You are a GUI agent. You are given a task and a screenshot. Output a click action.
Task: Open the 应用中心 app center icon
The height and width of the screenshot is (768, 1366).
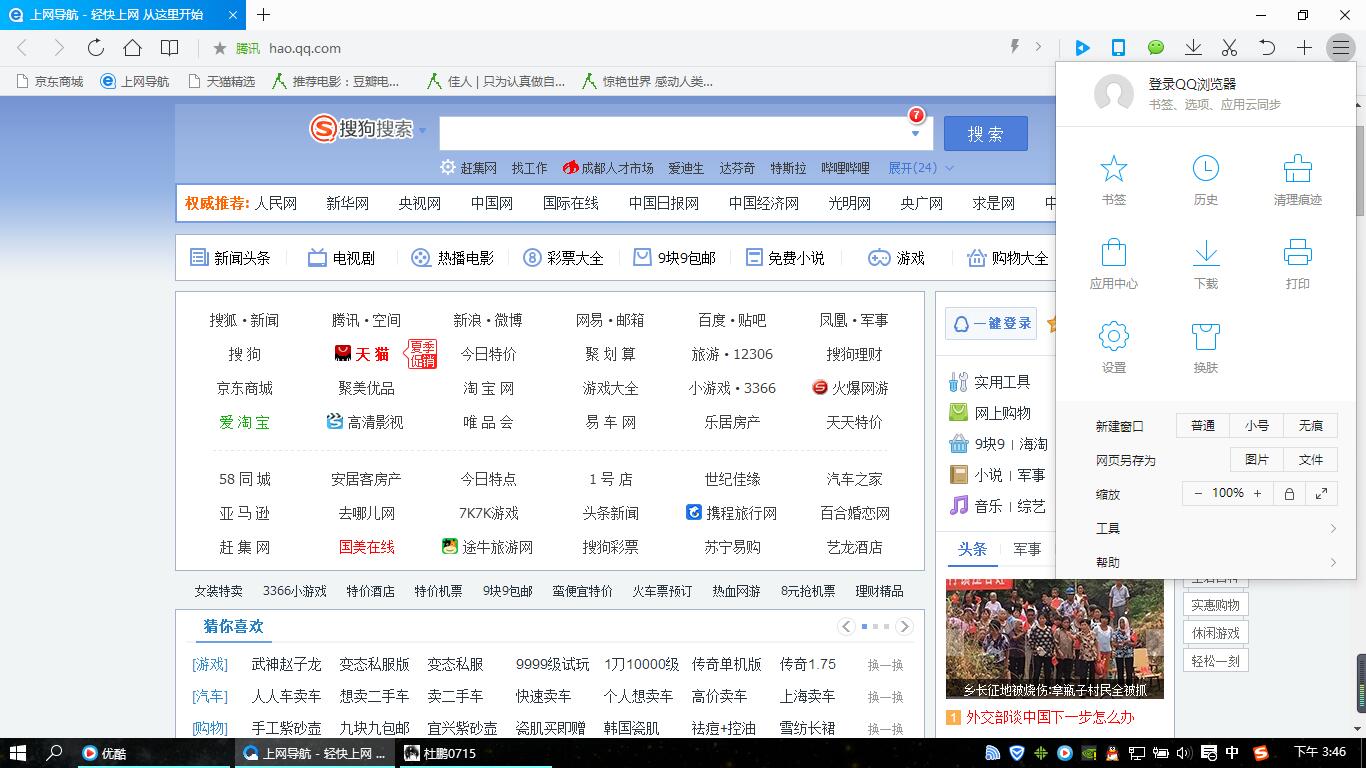[1113, 252]
